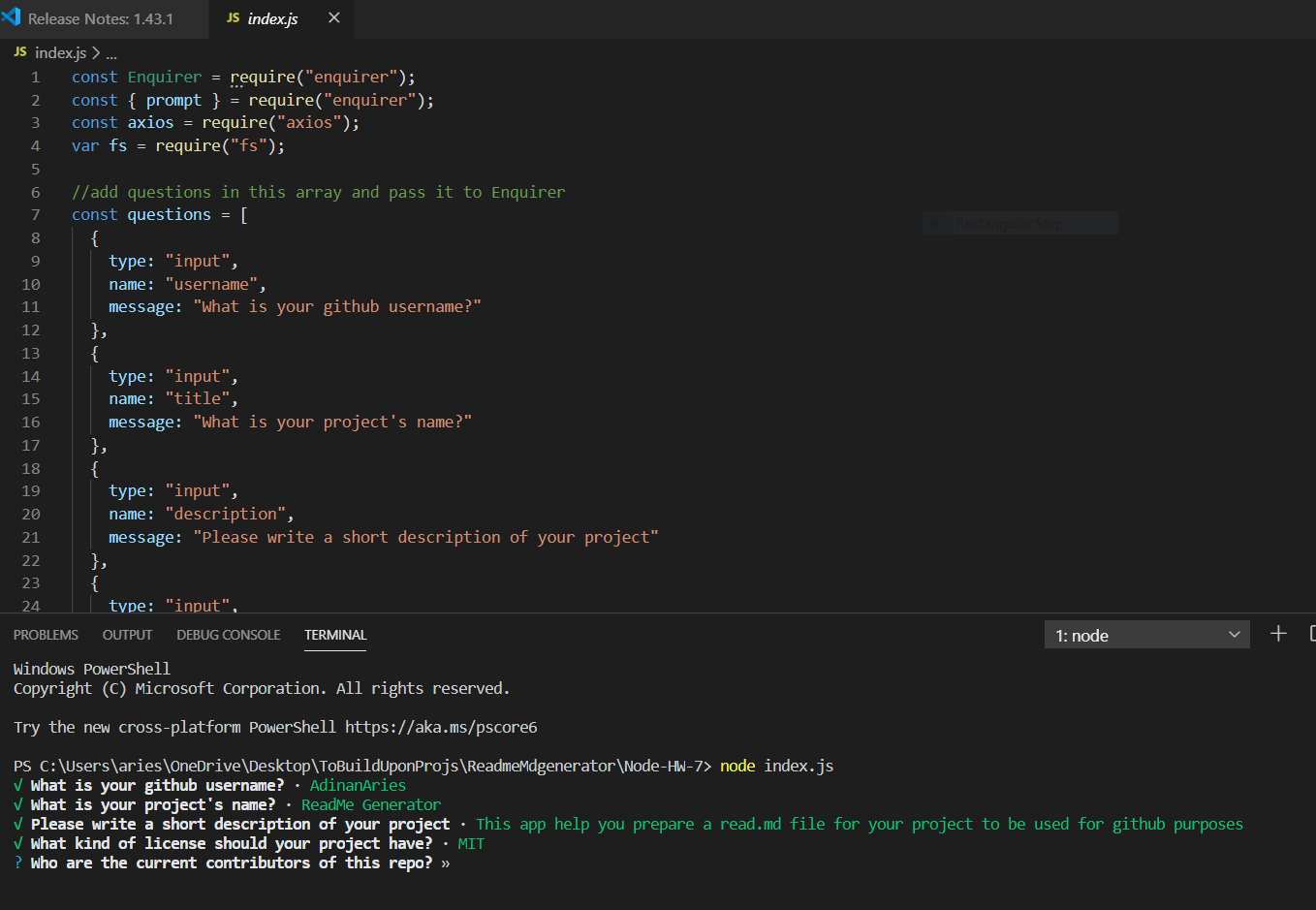The height and width of the screenshot is (910, 1316).
Task: Create a new terminal with the plus icon
Action: pos(1278,634)
